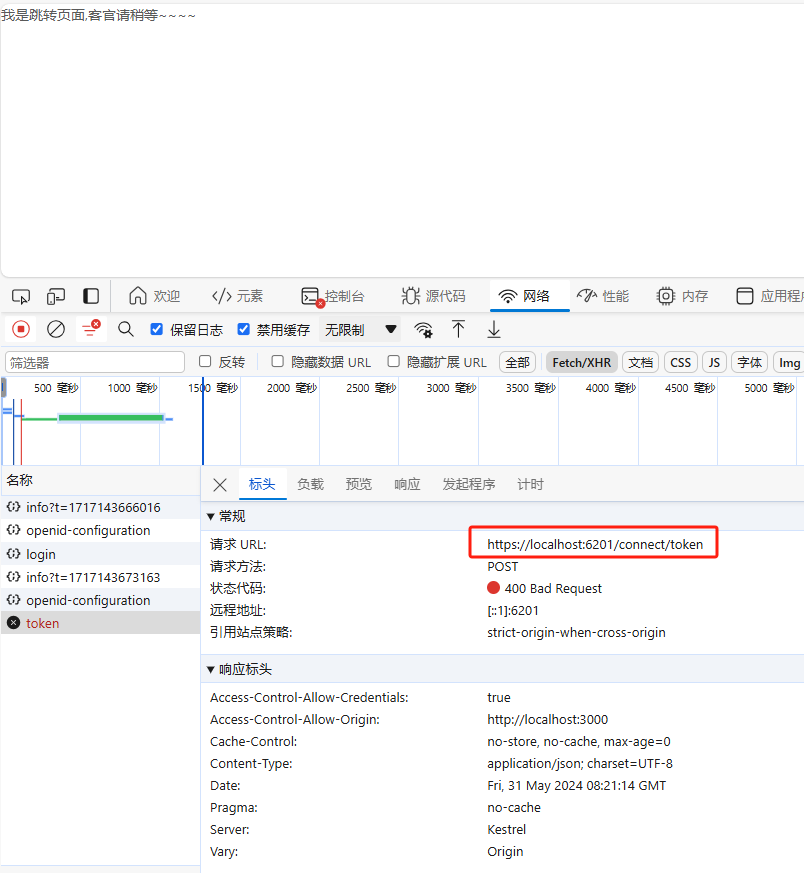The width and height of the screenshot is (804, 873).
Task: Change the DevTools dock position
Action: [89, 296]
